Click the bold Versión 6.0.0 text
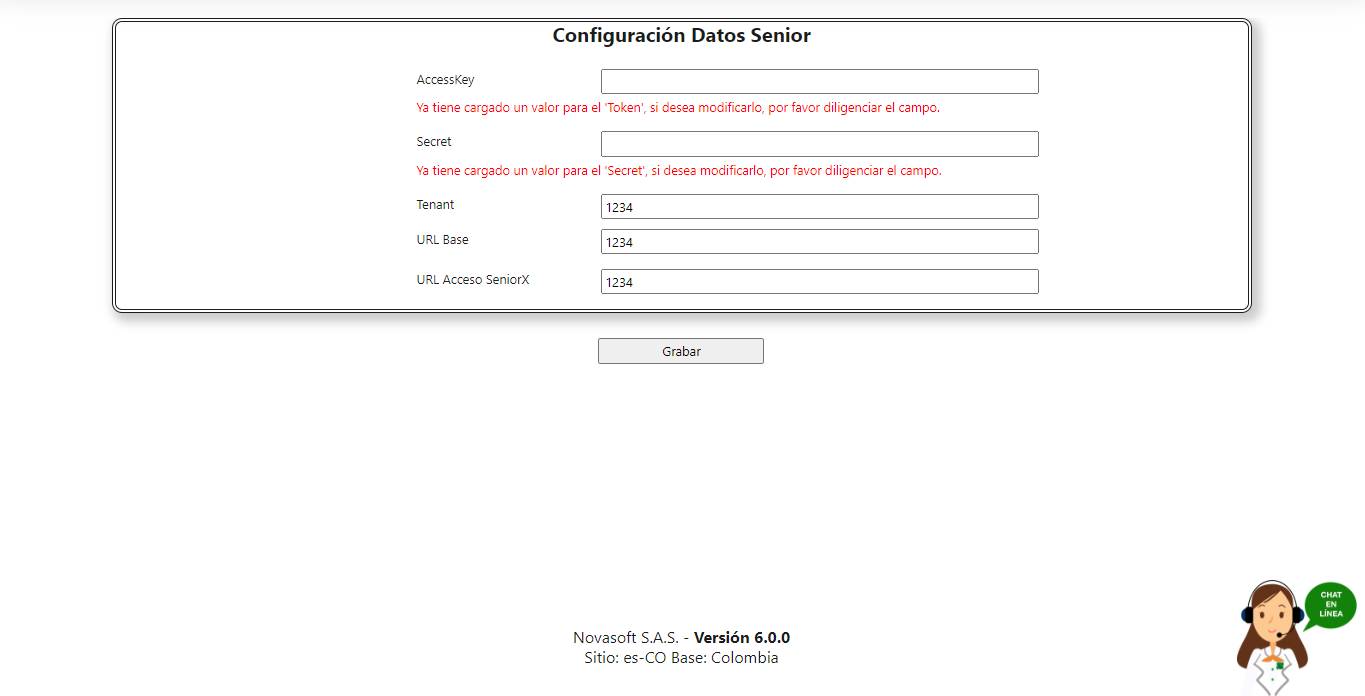Viewport: 1365px width, 696px height. coord(742,638)
